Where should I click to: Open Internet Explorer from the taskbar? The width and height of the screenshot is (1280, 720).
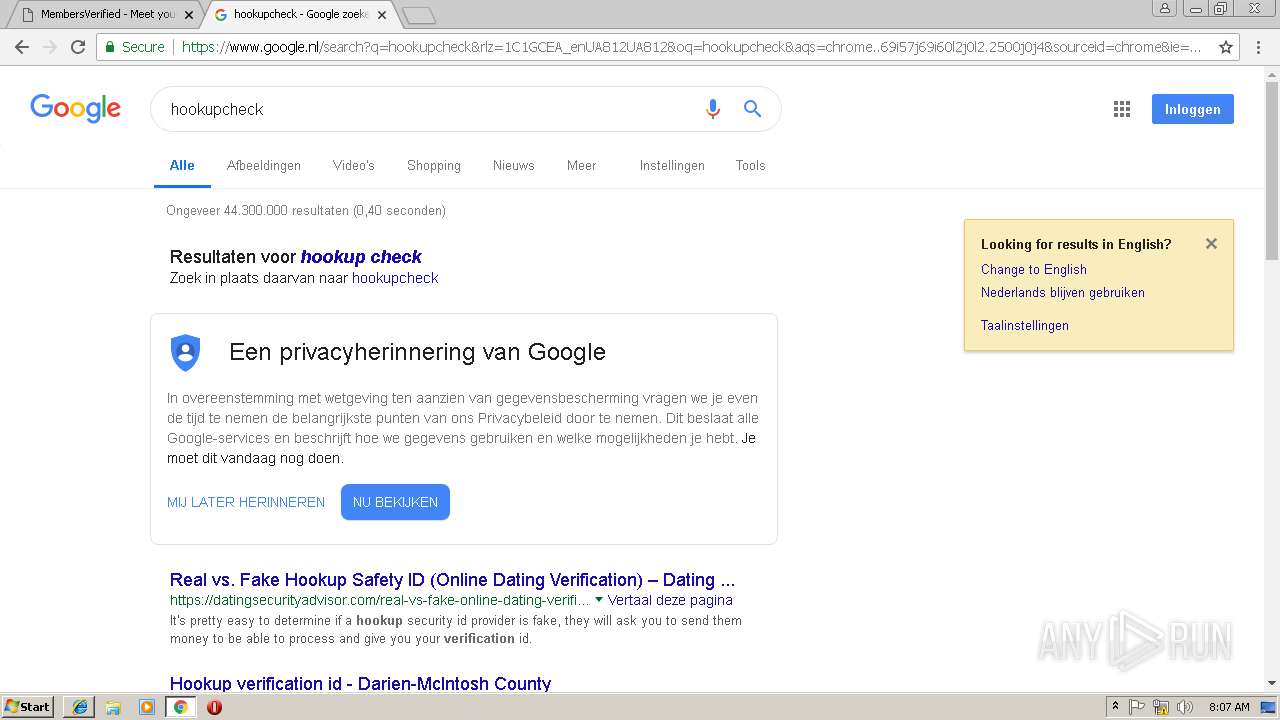(79, 707)
